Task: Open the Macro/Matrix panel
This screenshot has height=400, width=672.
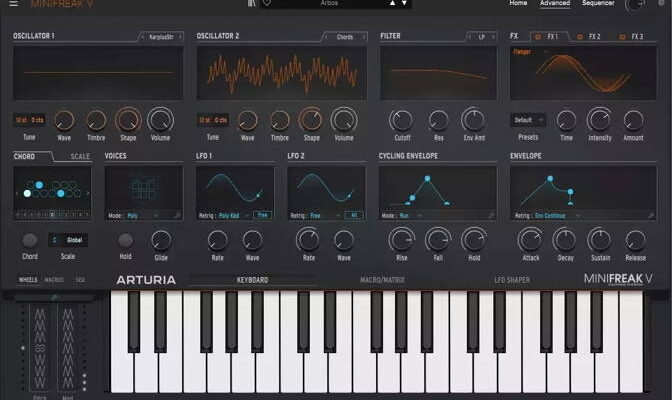Action: (385, 280)
